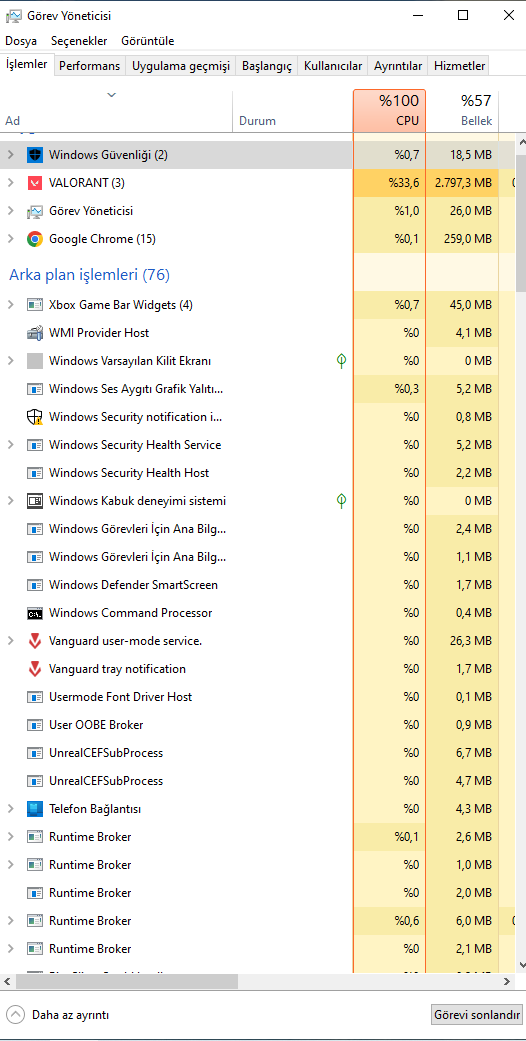Image resolution: width=526 pixels, height=1041 pixels.
Task: Click the Windows Command Processor icon
Action: (x=35, y=613)
